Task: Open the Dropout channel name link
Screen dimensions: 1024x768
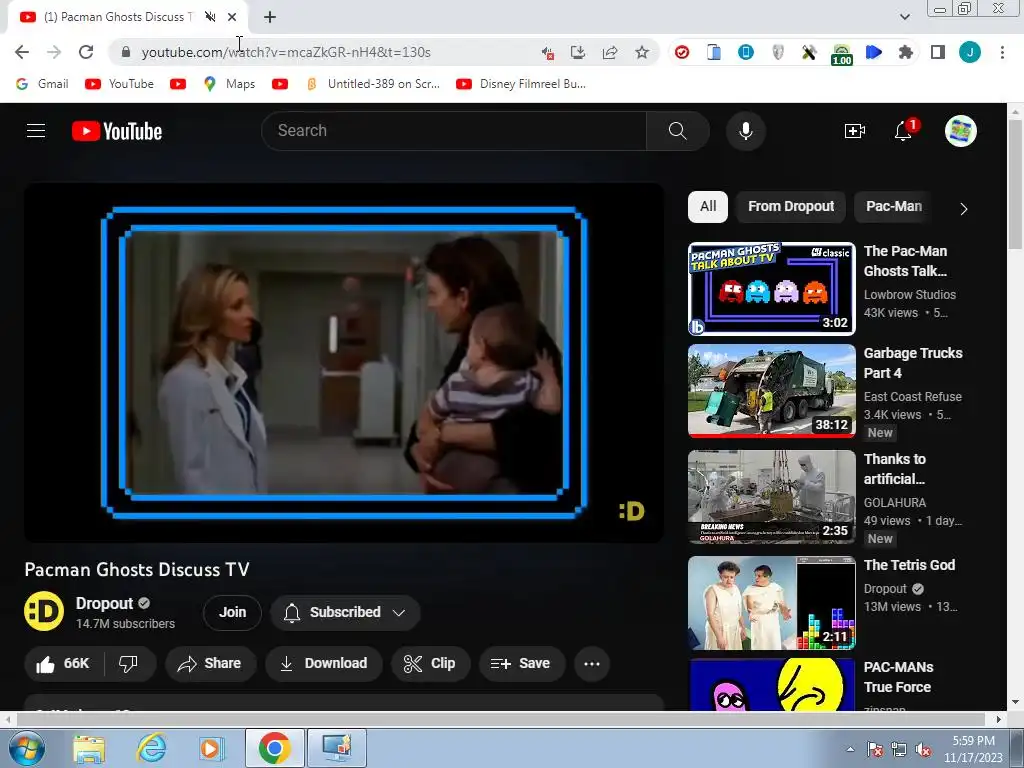Action: pos(104,603)
